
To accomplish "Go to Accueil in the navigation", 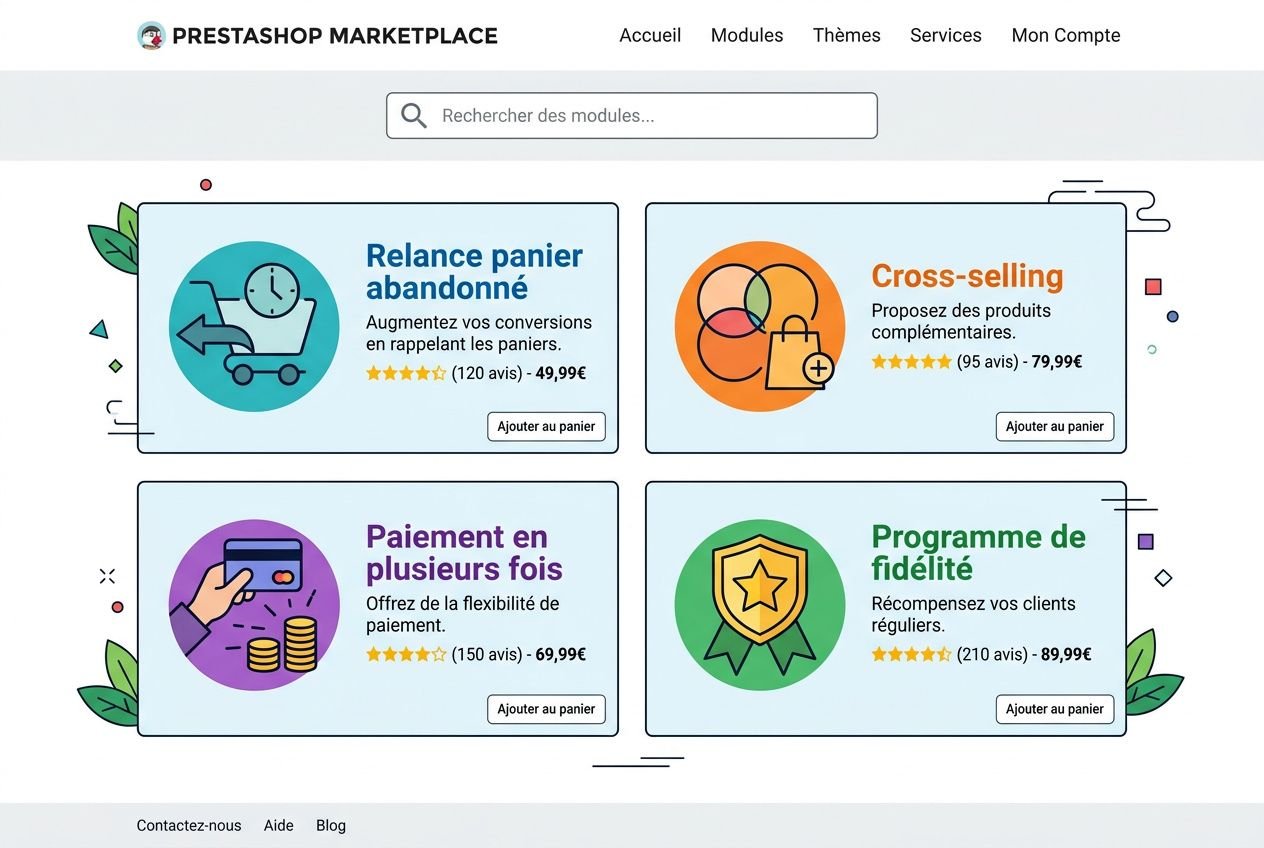I will [x=650, y=35].
